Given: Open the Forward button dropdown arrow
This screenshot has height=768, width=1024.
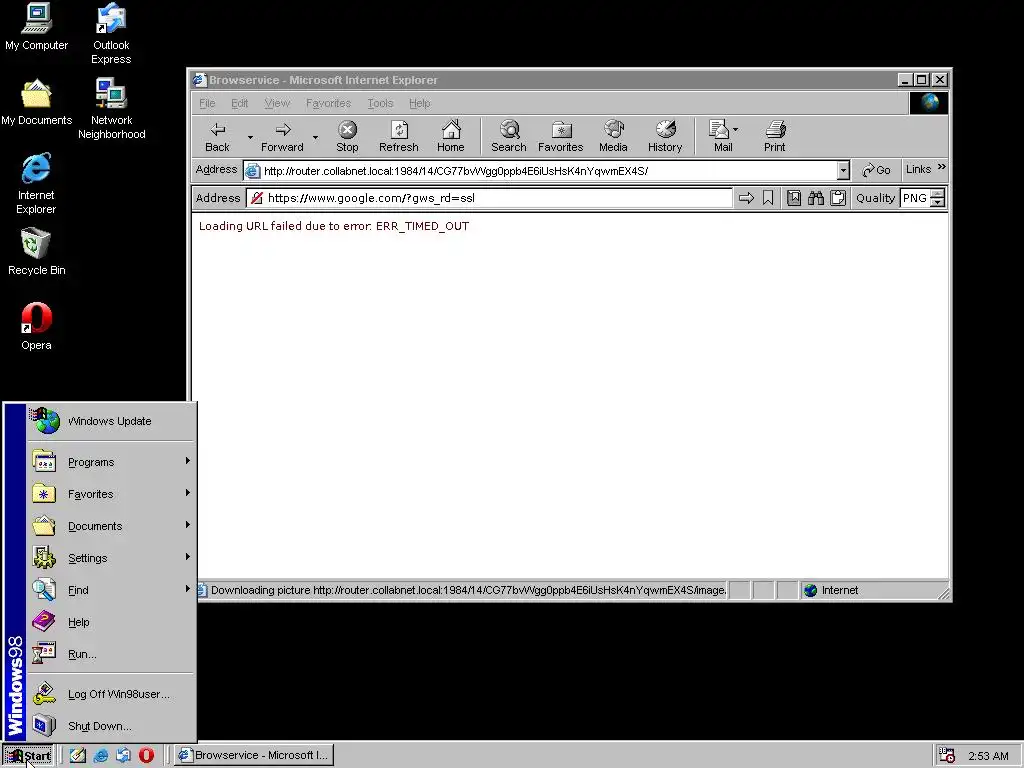Looking at the screenshot, I should coord(315,137).
